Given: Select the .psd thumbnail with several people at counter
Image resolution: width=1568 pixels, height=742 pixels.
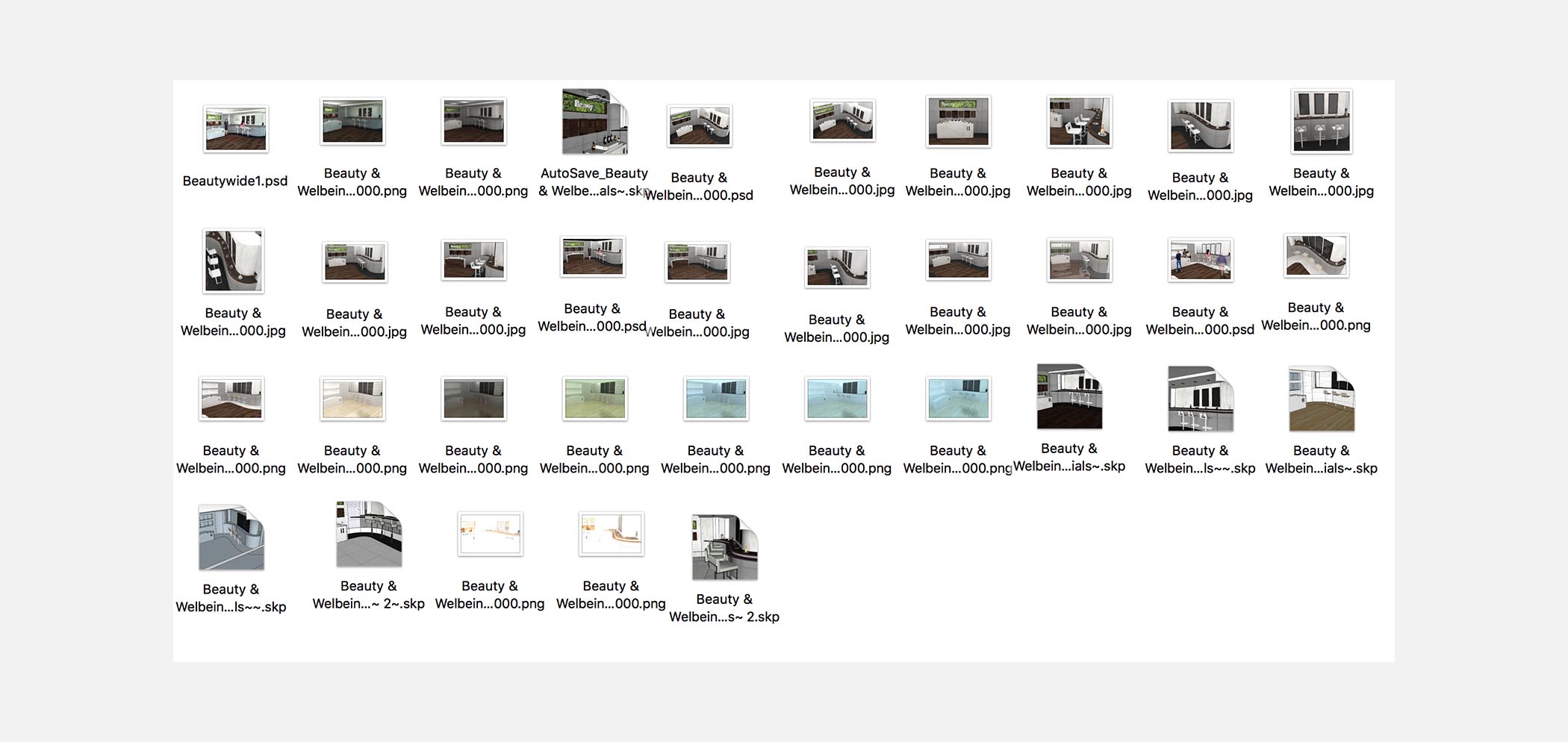Looking at the screenshot, I should tap(1201, 260).
